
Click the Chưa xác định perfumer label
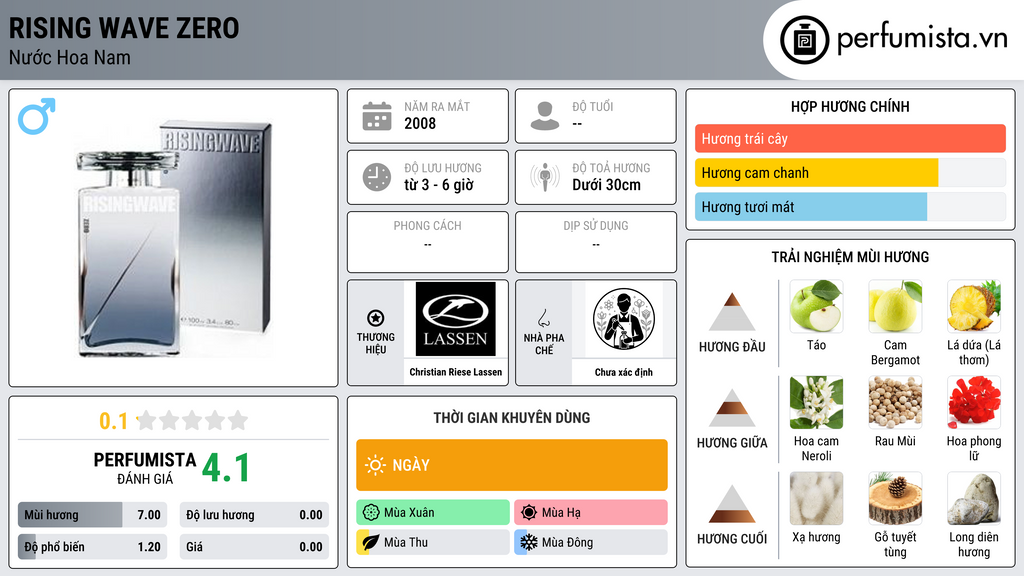(x=624, y=372)
